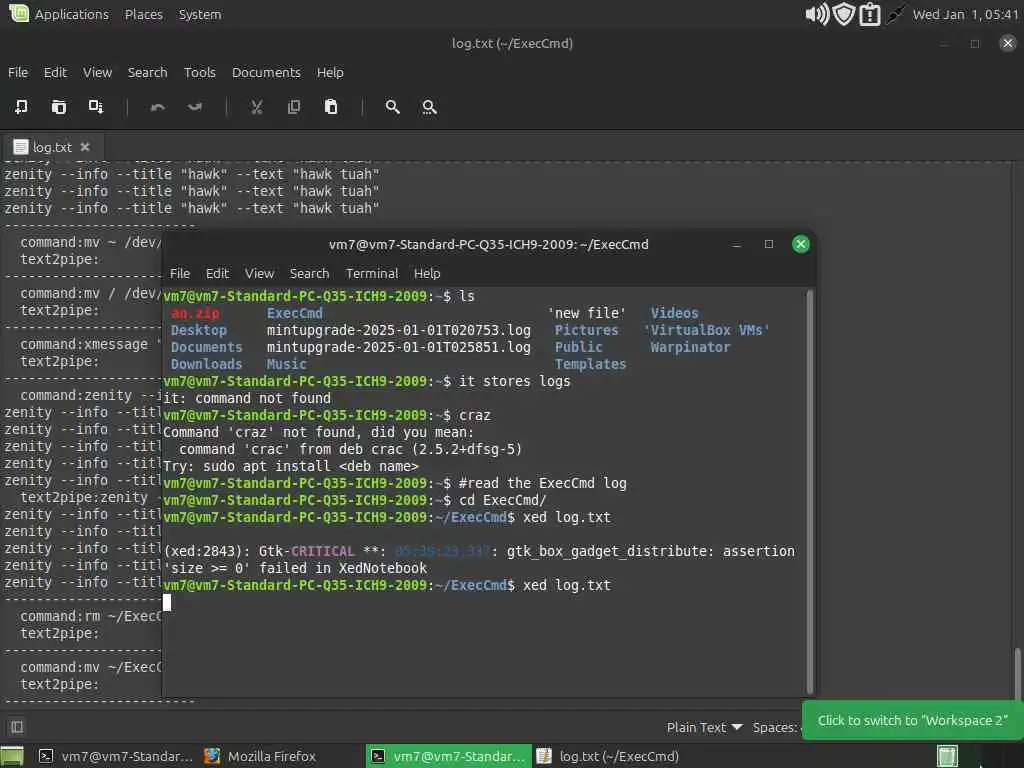Open the Plain Text language dropdown
This screenshot has width=1024, height=768.
point(704,728)
